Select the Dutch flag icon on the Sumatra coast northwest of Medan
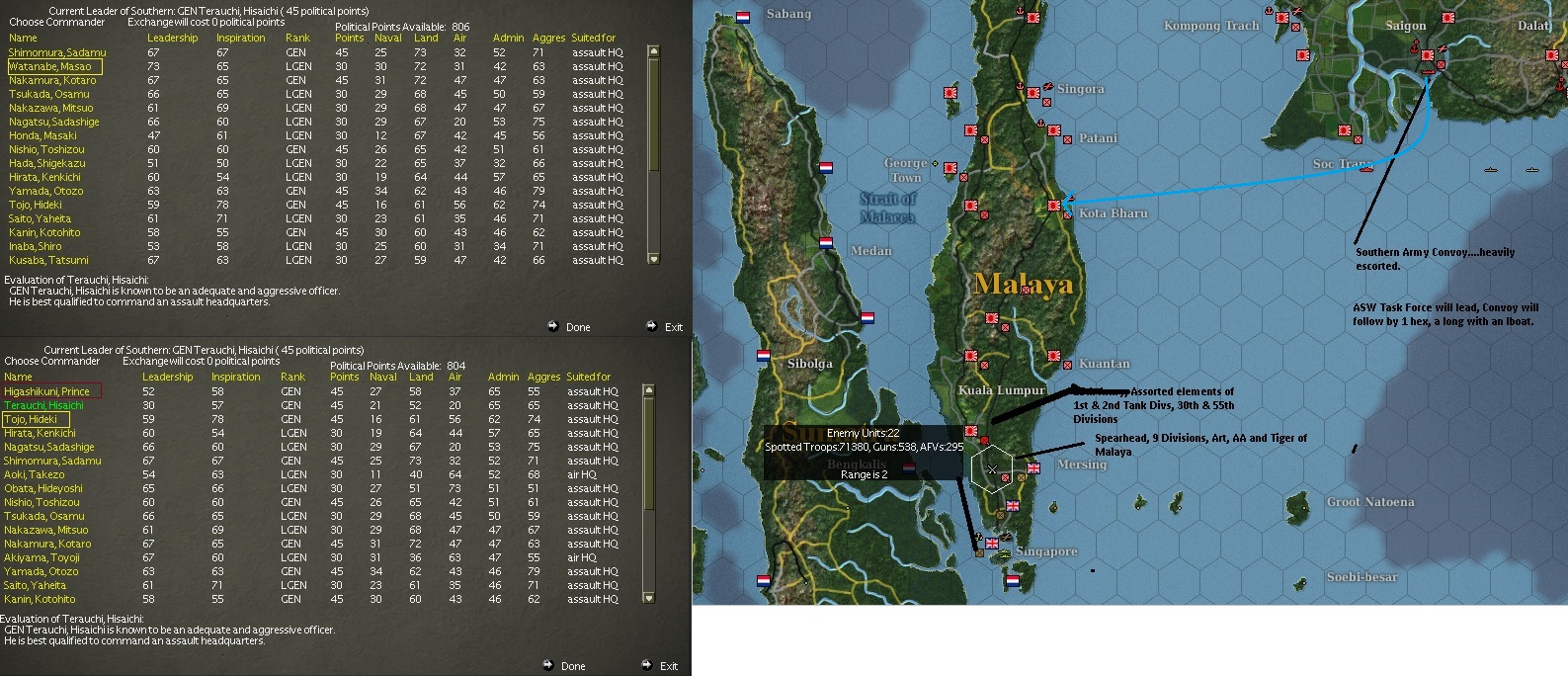This screenshot has height=676, width=1568. 826,168
